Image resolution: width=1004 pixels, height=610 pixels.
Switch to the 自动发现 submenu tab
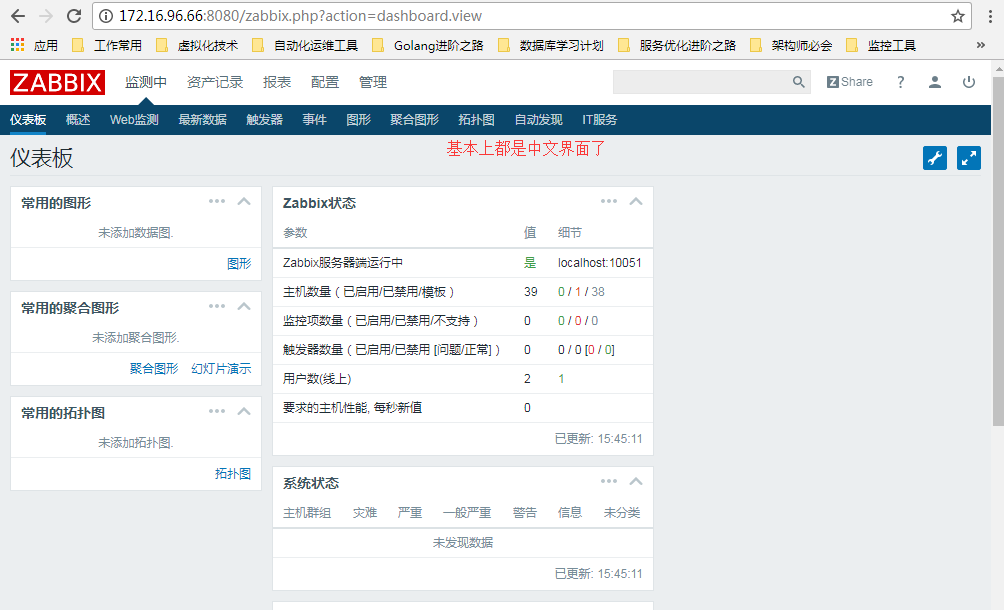(538, 120)
